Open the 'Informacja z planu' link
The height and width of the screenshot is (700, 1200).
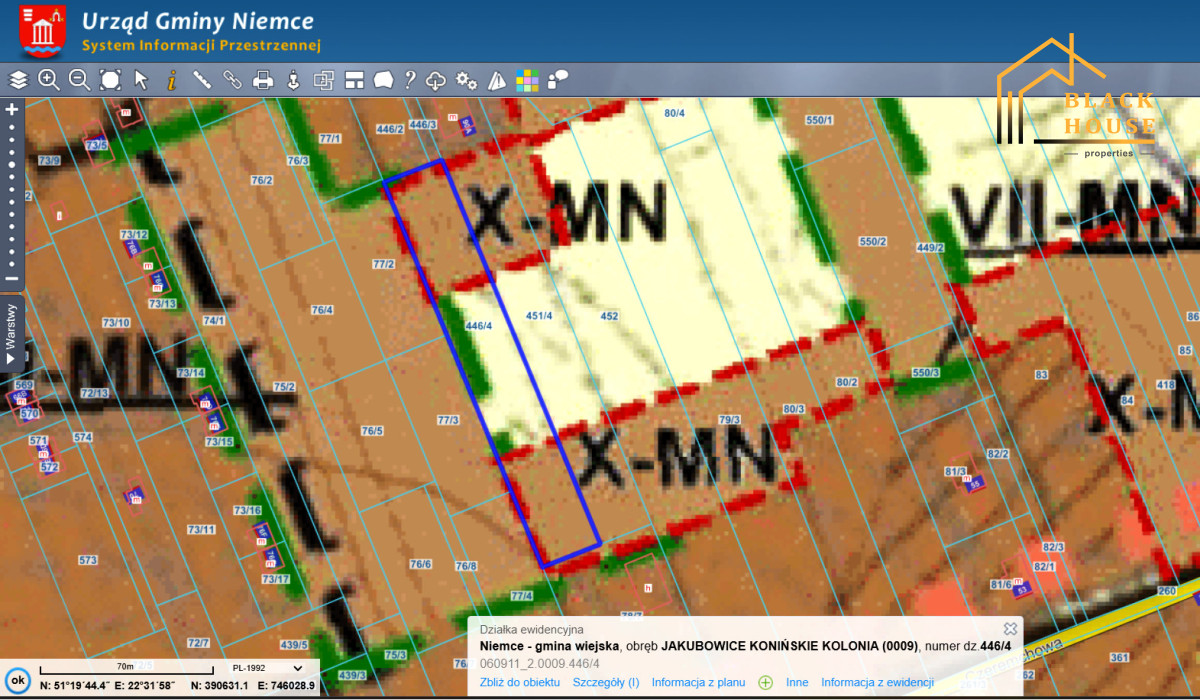(698, 683)
